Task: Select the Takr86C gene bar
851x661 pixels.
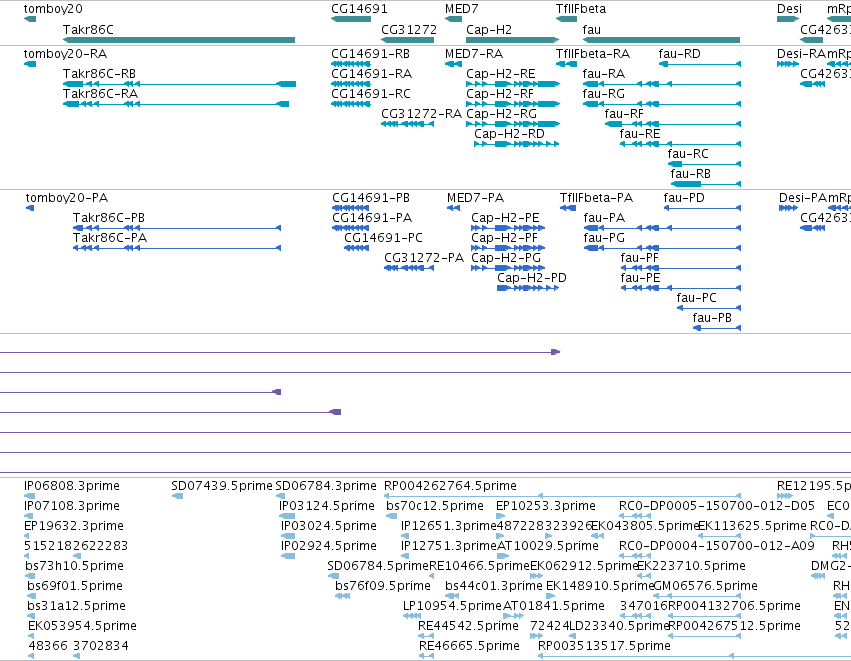Action: pyautogui.click(x=179, y=40)
